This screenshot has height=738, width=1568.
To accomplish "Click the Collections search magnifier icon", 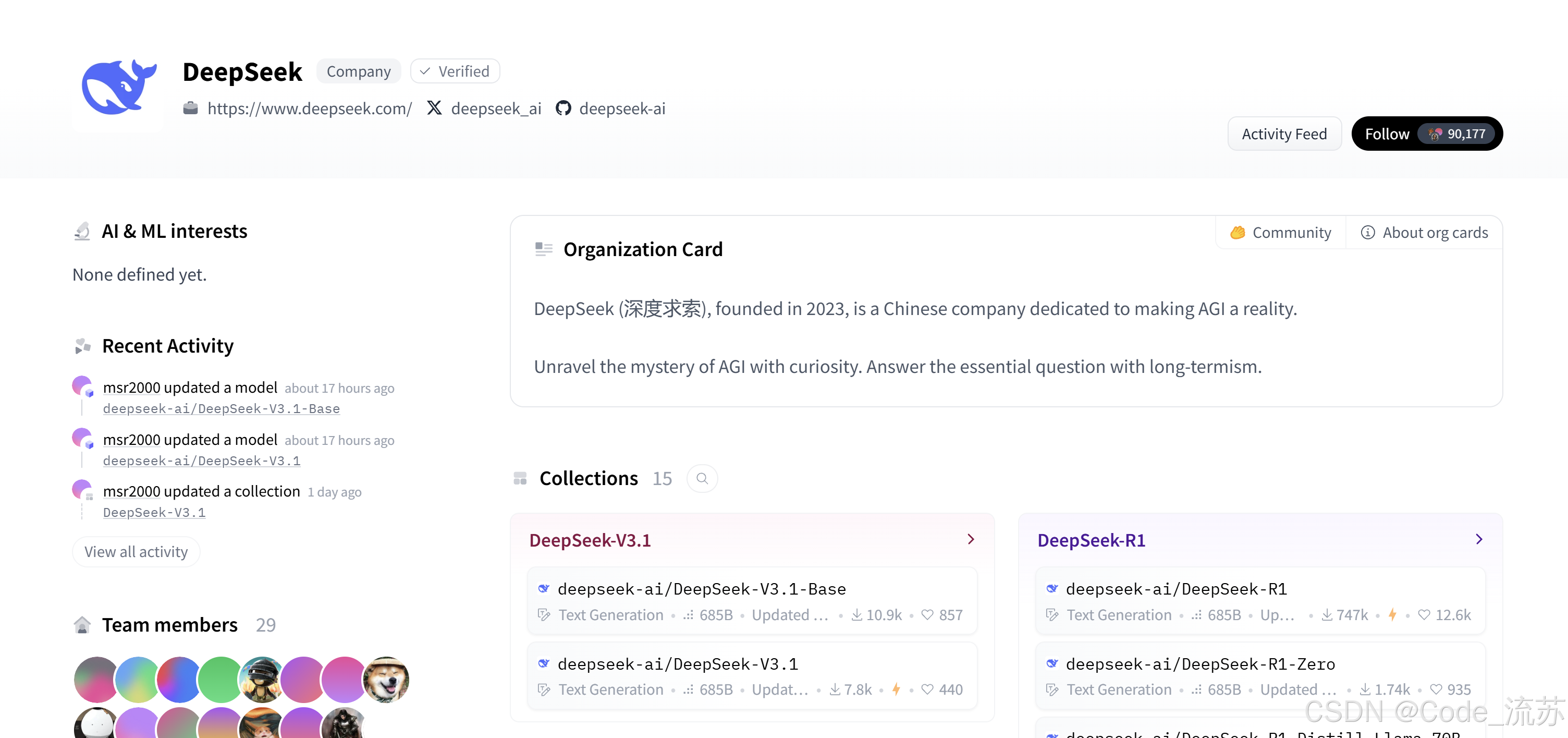I will (702, 479).
